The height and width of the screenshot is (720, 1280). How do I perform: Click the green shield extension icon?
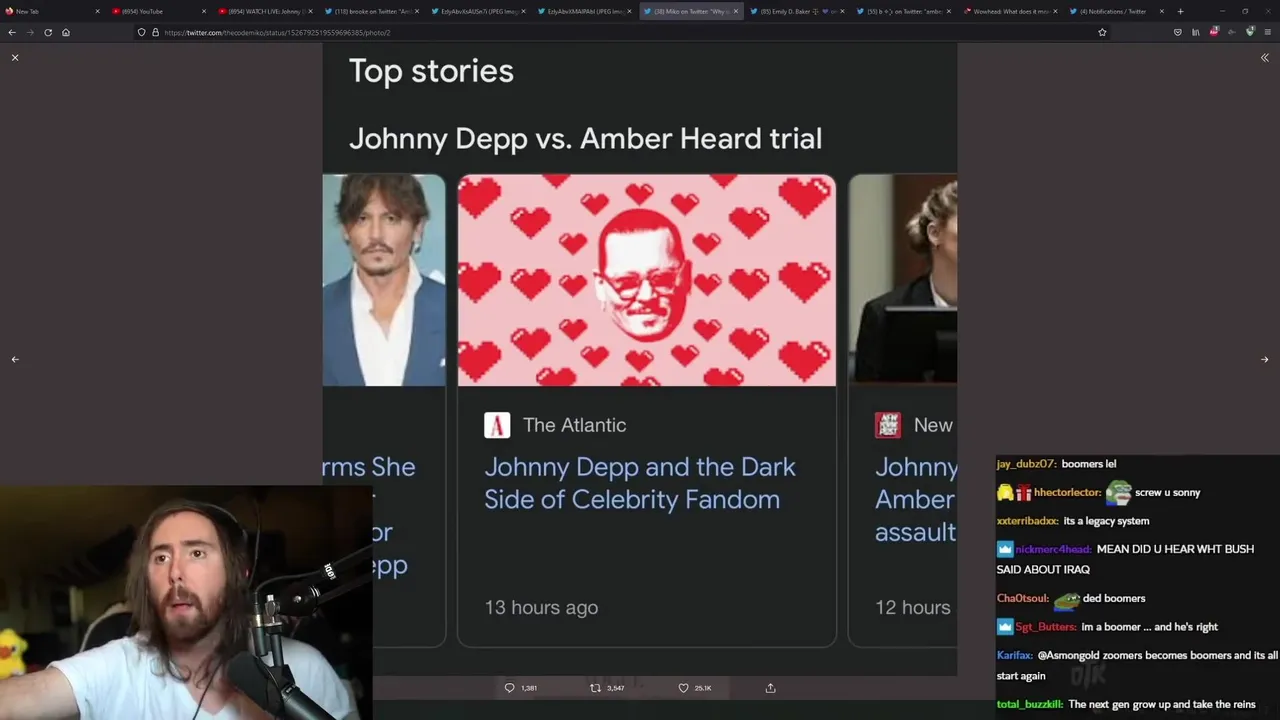(x=1250, y=32)
